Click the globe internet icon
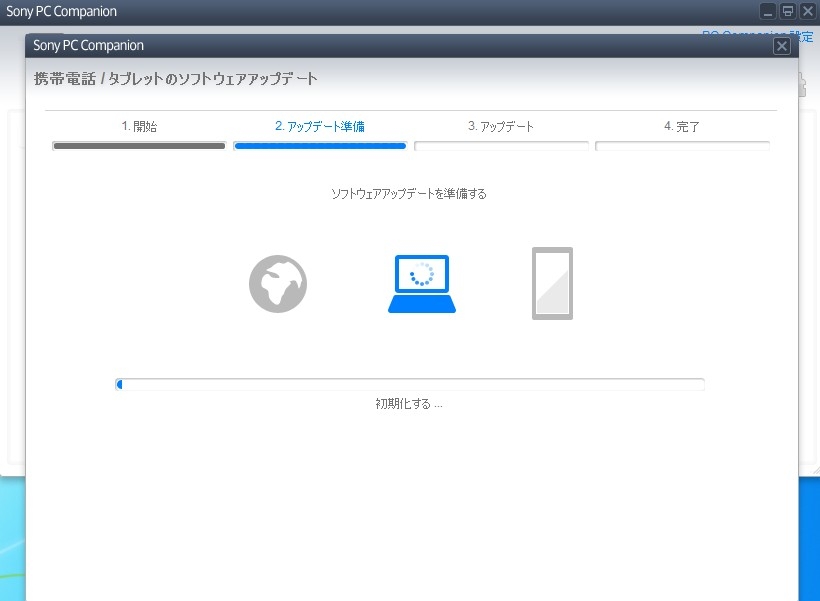Image resolution: width=820 pixels, height=601 pixels. point(278,284)
